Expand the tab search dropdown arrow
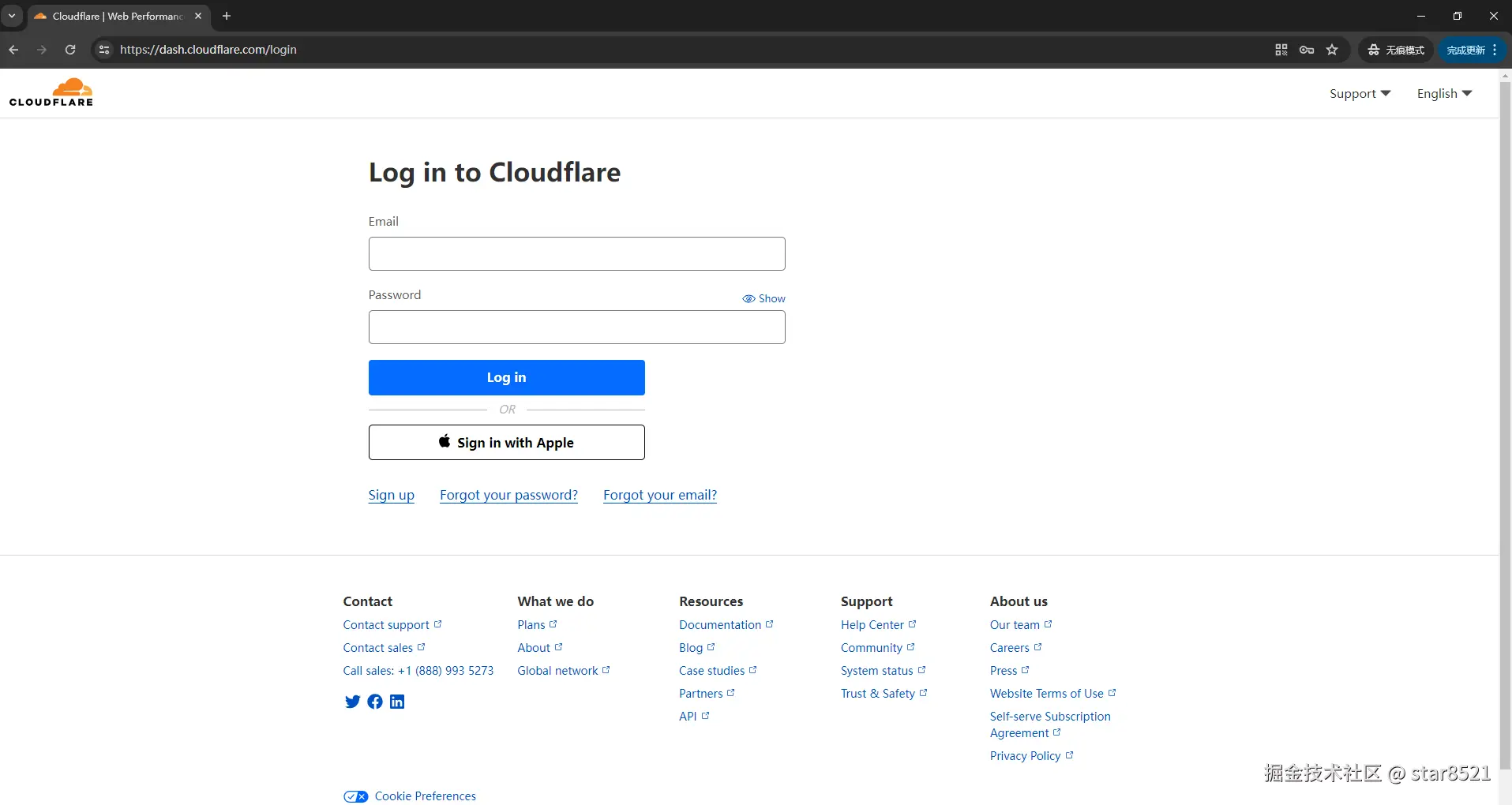 pos(12,16)
